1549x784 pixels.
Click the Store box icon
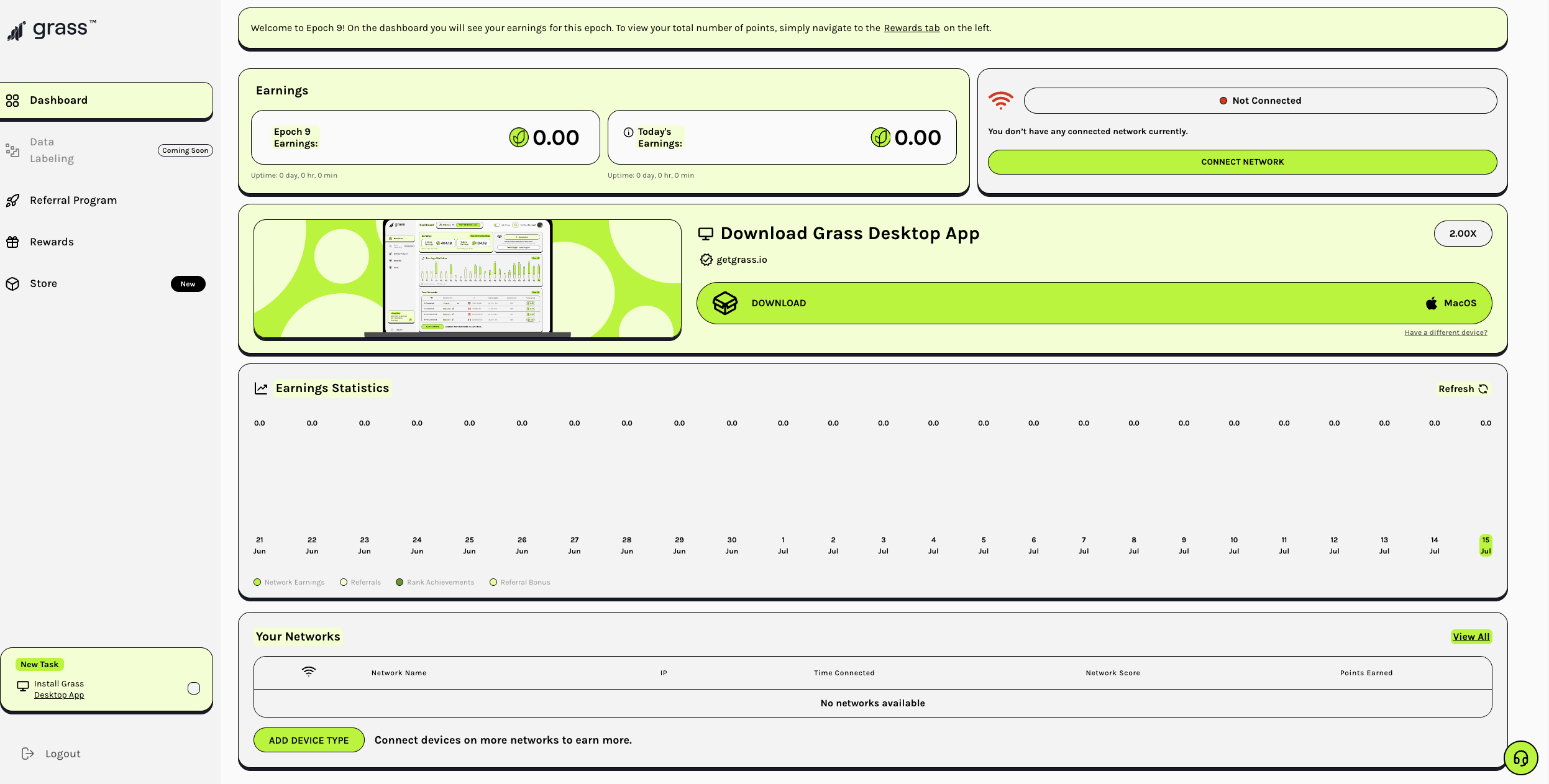12,283
